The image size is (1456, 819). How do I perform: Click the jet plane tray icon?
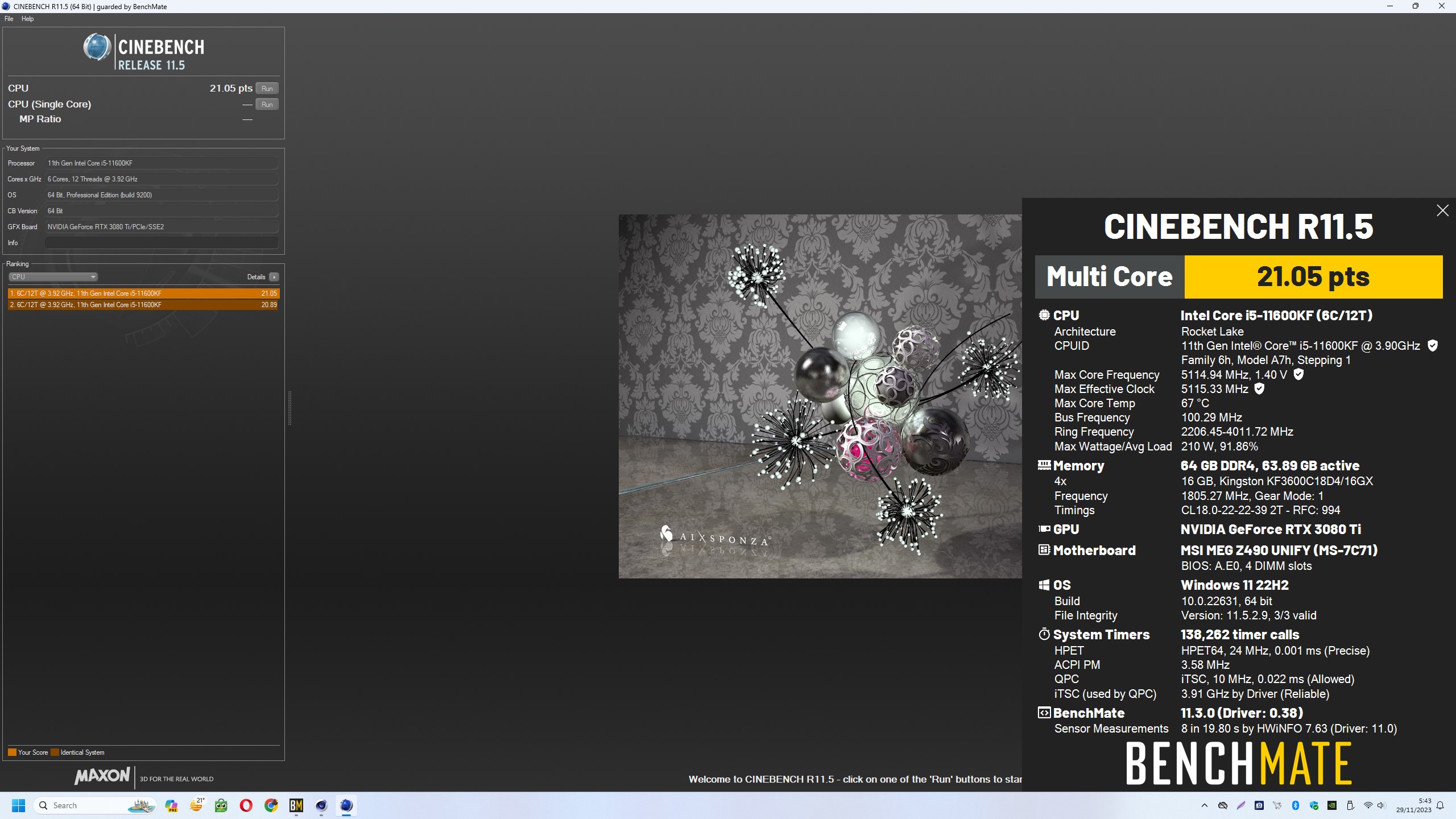tap(1277, 805)
